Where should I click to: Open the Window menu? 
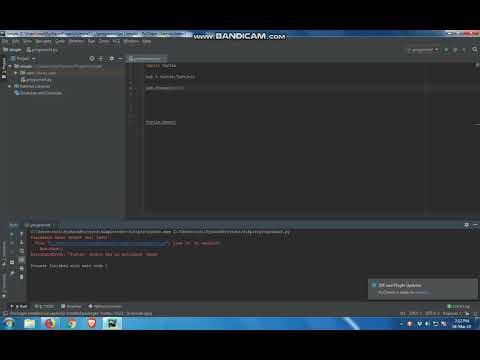pyautogui.click(x=131, y=41)
